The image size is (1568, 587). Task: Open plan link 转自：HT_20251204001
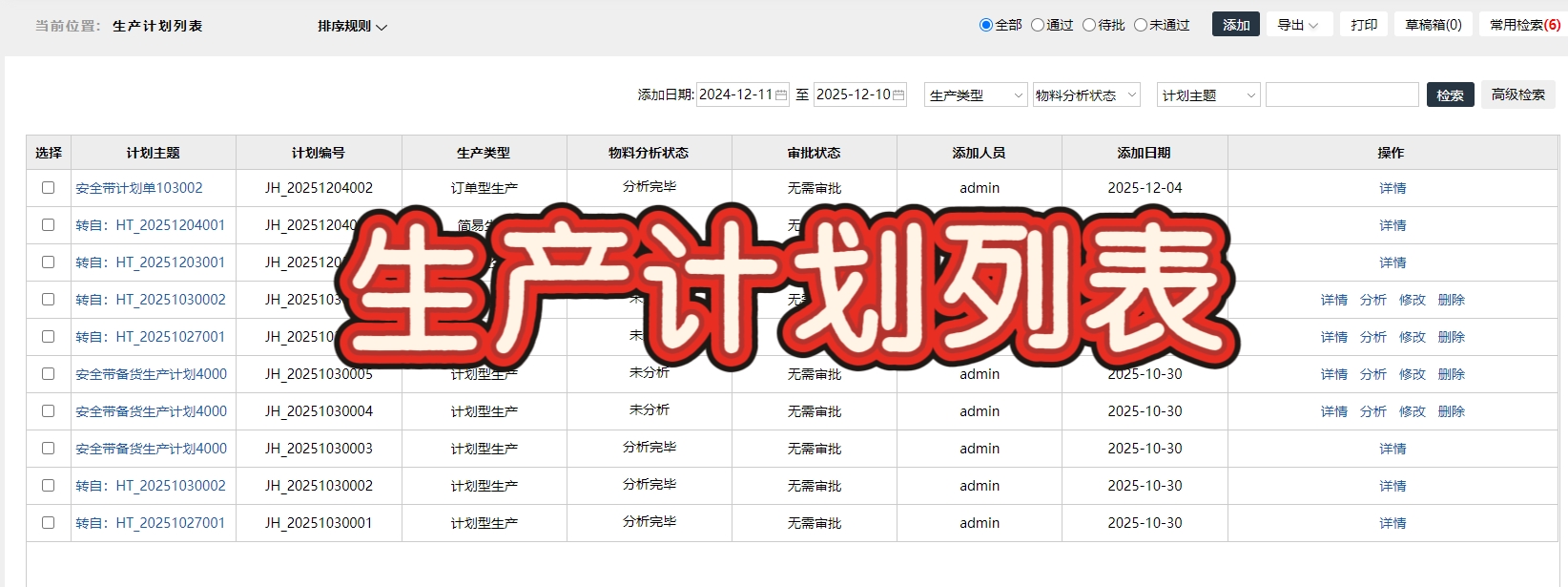click(x=151, y=225)
